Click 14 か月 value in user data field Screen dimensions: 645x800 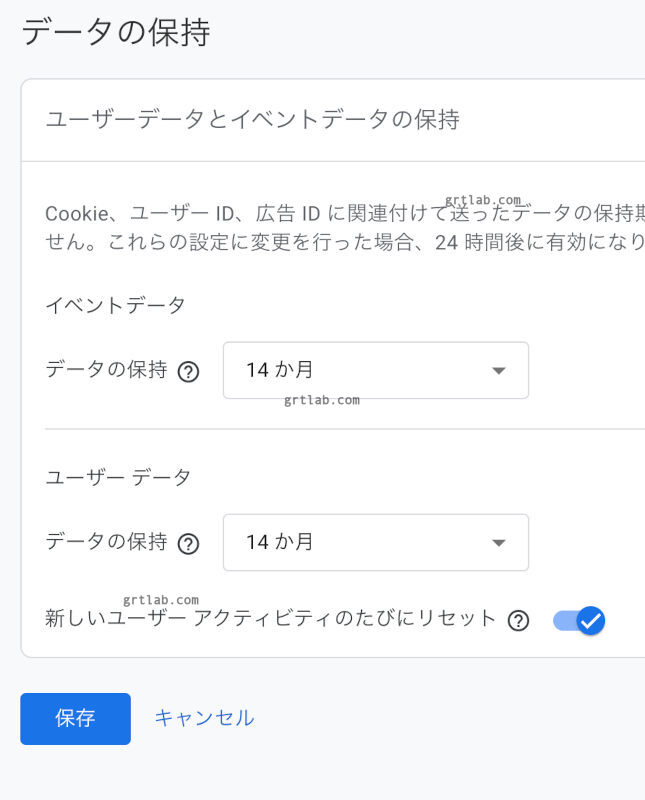(280, 542)
